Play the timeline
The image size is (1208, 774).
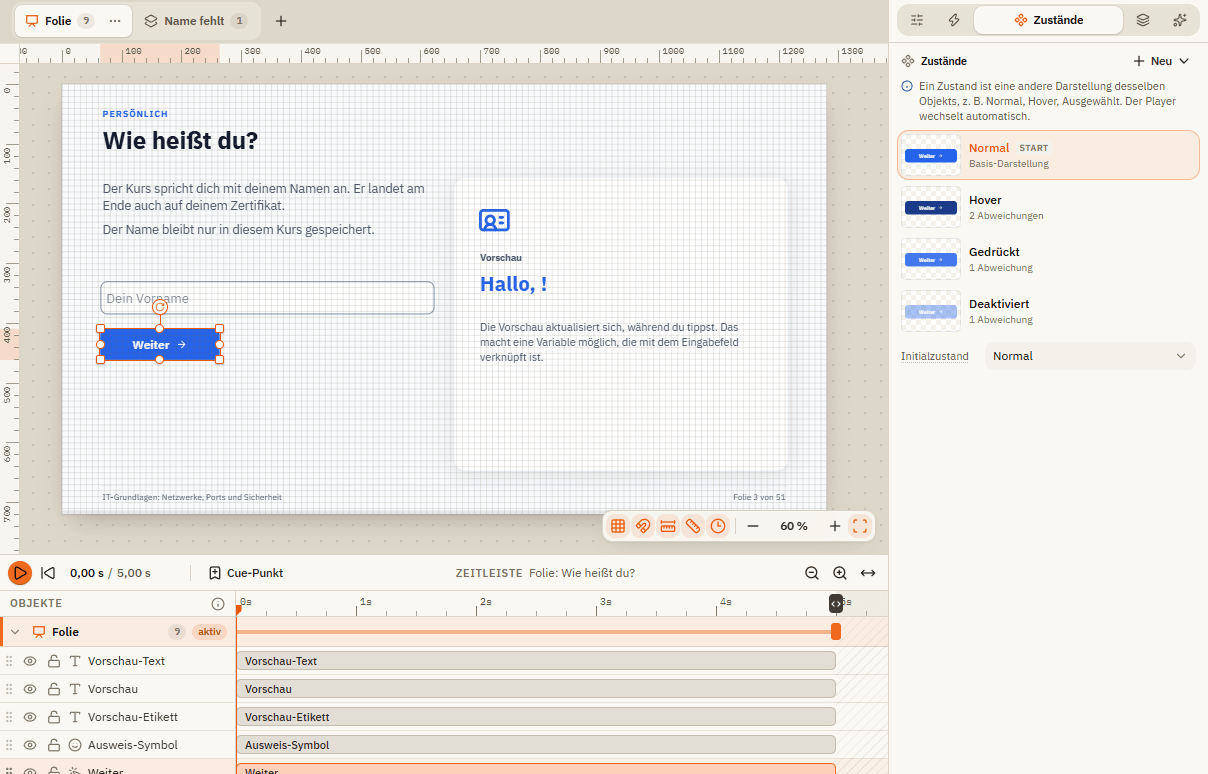pos(20,573)
